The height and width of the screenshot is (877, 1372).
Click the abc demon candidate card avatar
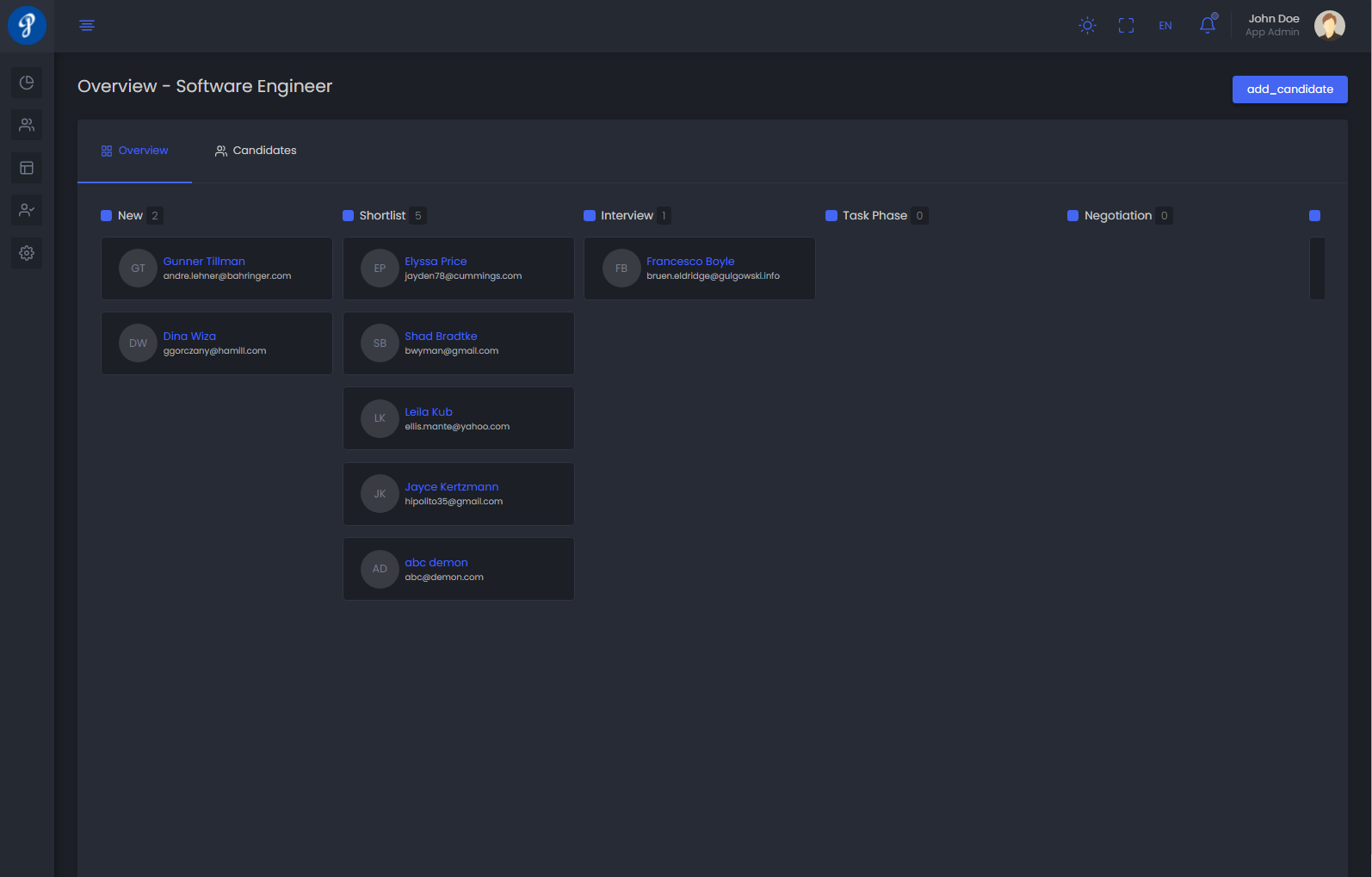380,569
